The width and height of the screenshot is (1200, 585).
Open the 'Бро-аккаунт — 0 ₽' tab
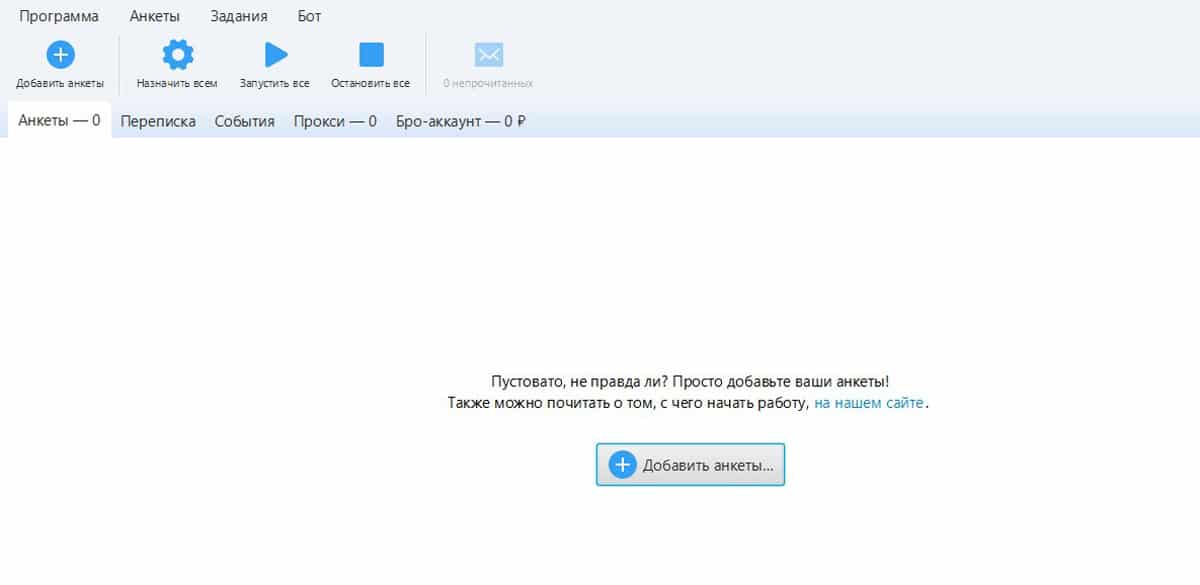pyautogui.click(x=460, y=121)
